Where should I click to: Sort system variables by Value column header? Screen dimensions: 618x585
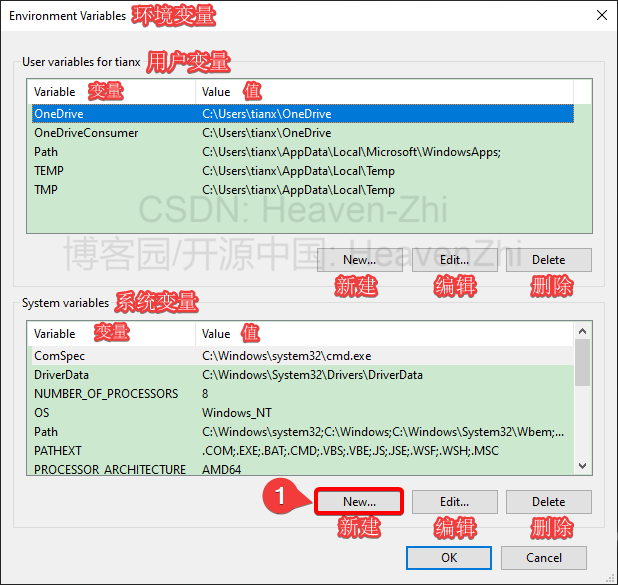tap(384, 334)
